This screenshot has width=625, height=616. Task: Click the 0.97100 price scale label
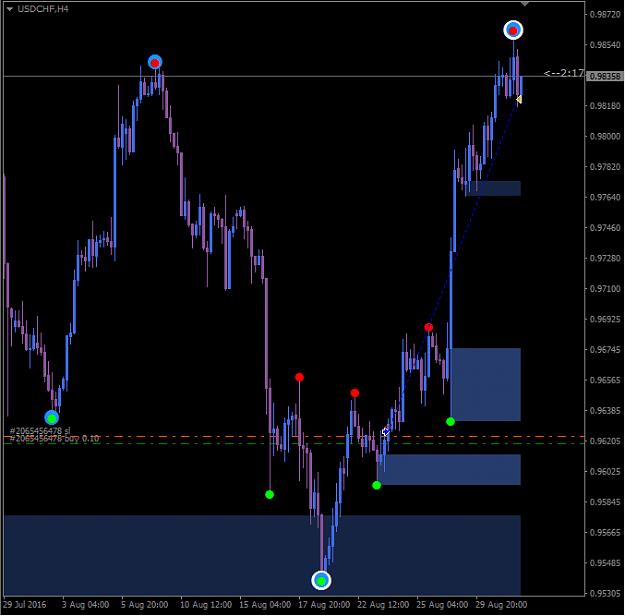(605, 289)
